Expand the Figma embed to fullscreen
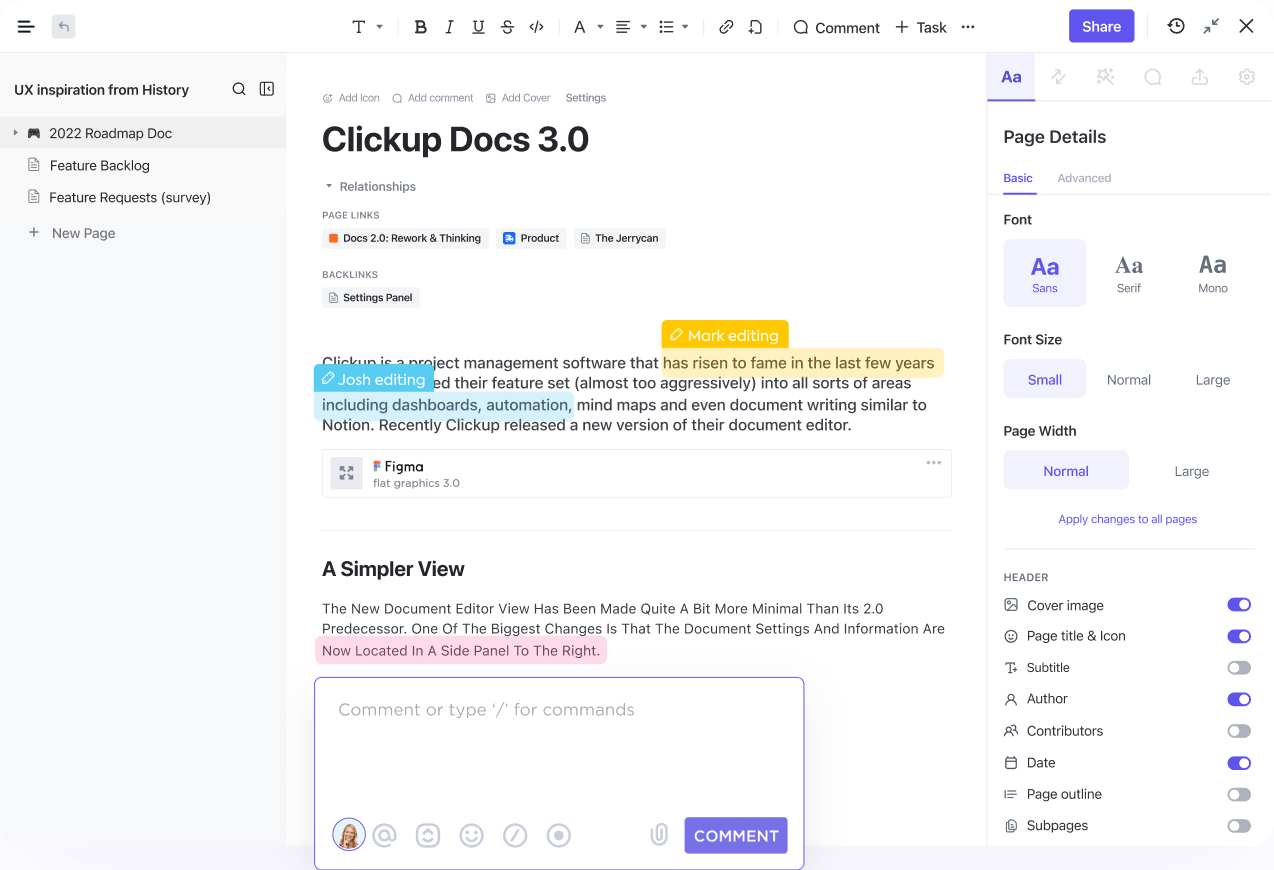The image size is (1274, 870). point(347,473)
